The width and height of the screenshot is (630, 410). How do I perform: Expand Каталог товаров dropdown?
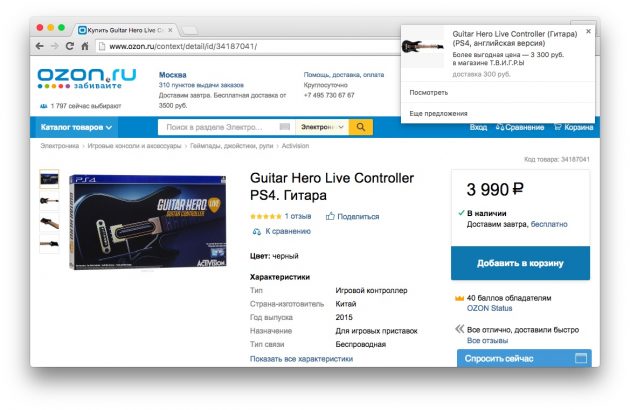(76, 127)
